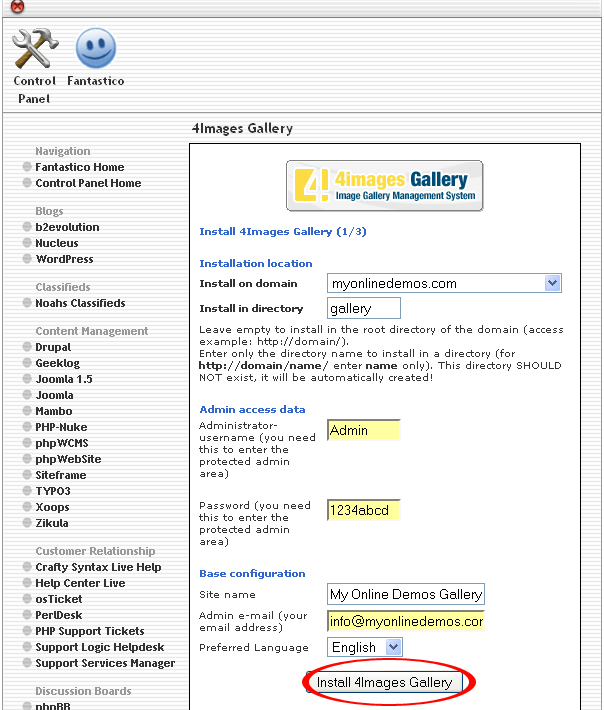This screenshot has height=710, width=604.
Task: Click the Content Management category label
Action: click(92, 331)
